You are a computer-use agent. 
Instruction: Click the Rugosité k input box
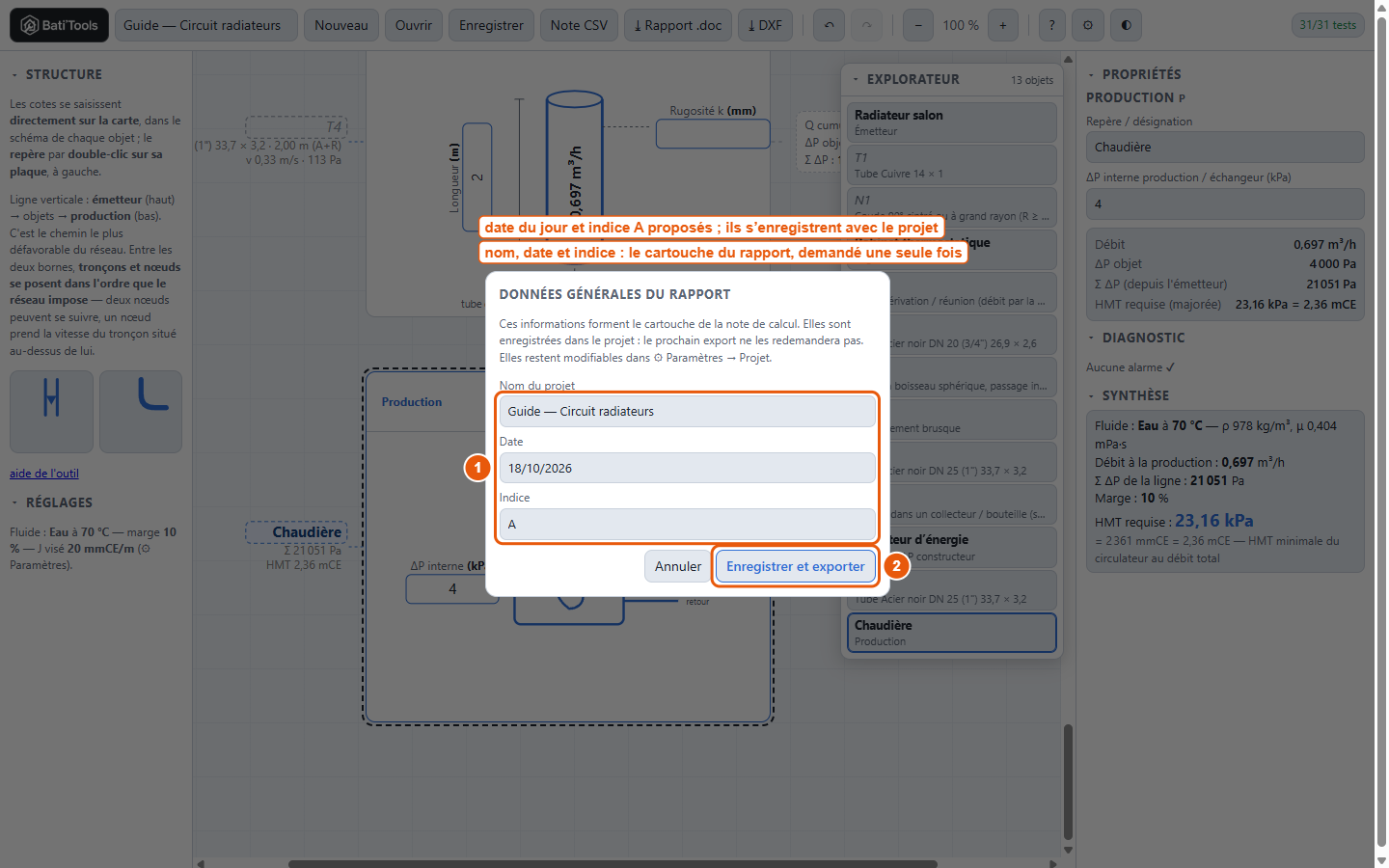713,134
